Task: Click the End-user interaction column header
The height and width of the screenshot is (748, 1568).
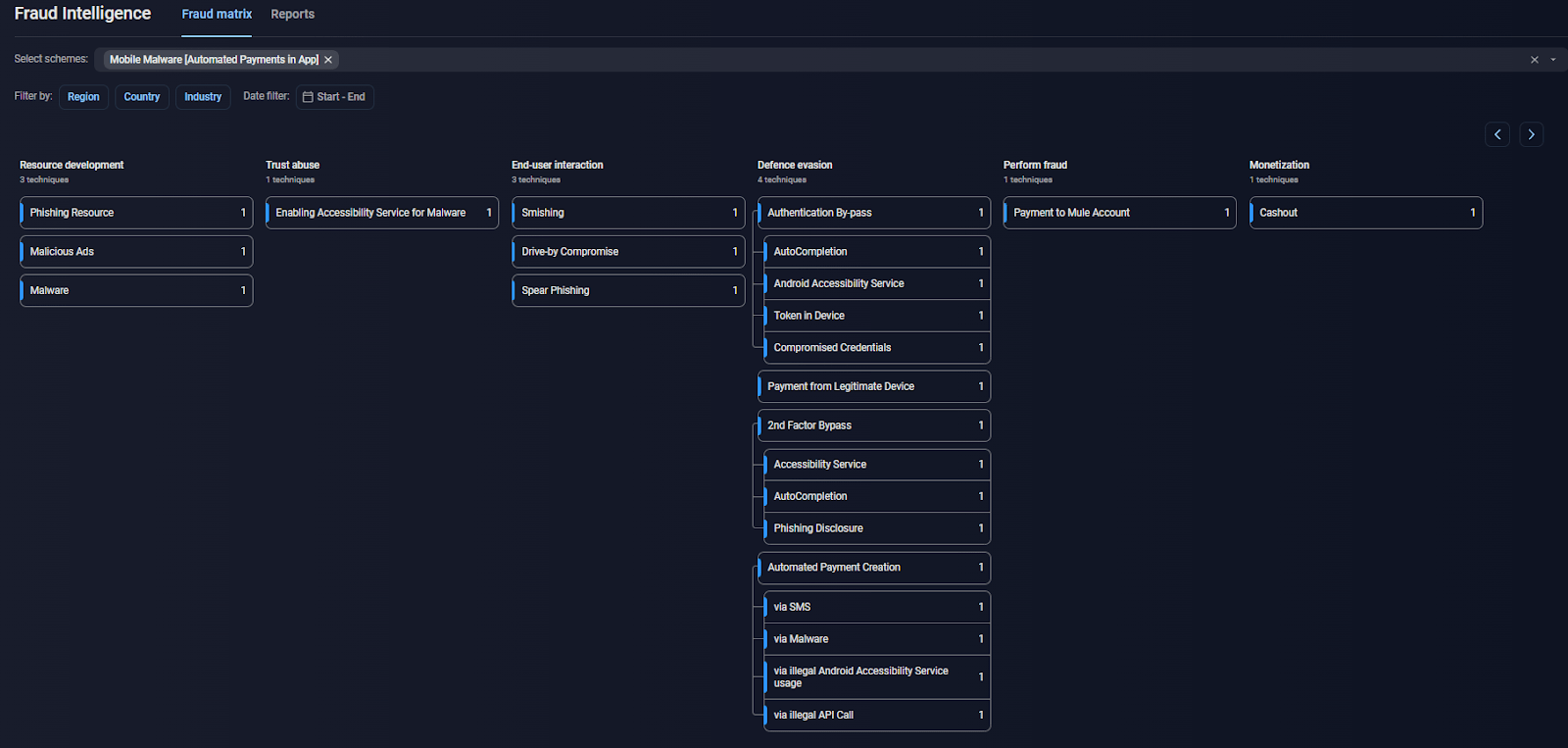Action: click(x=558, y=165)
